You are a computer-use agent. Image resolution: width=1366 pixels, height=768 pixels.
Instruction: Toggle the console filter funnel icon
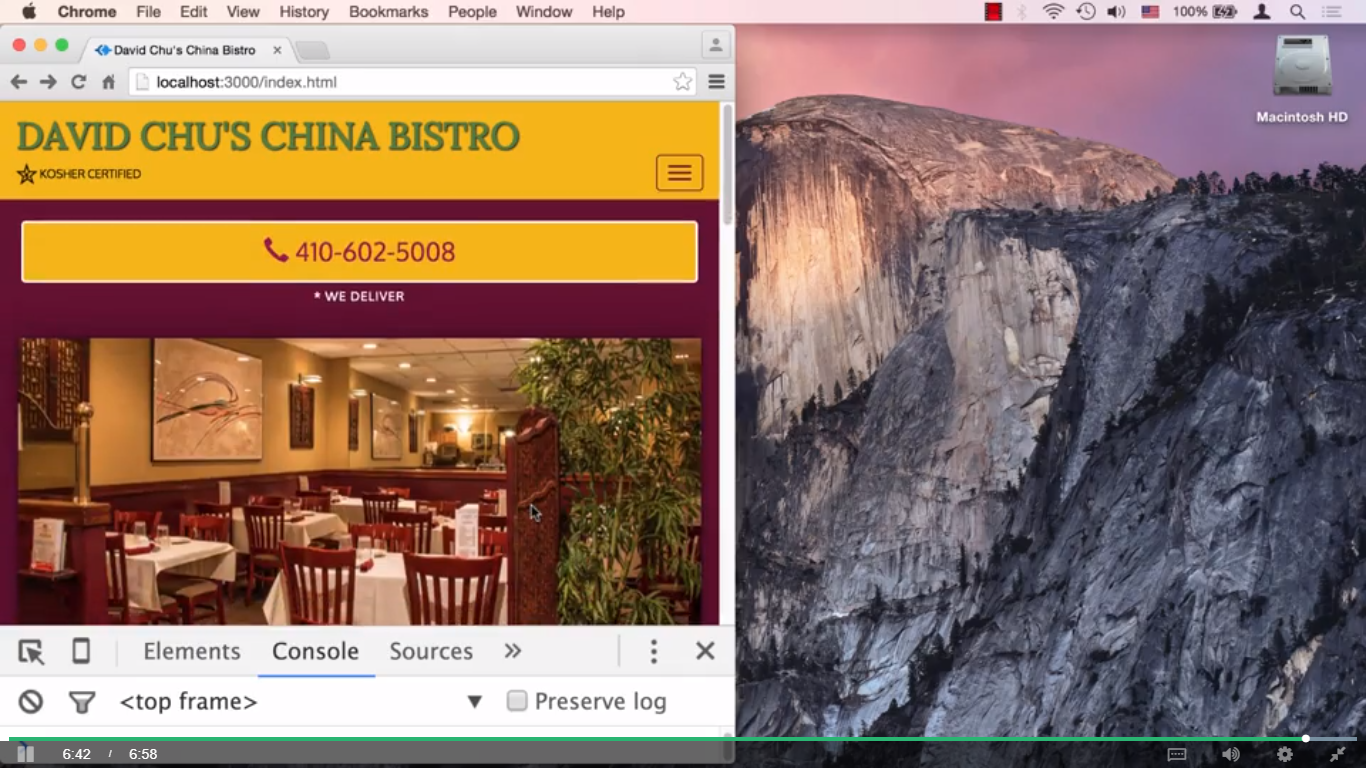[82, 703]
